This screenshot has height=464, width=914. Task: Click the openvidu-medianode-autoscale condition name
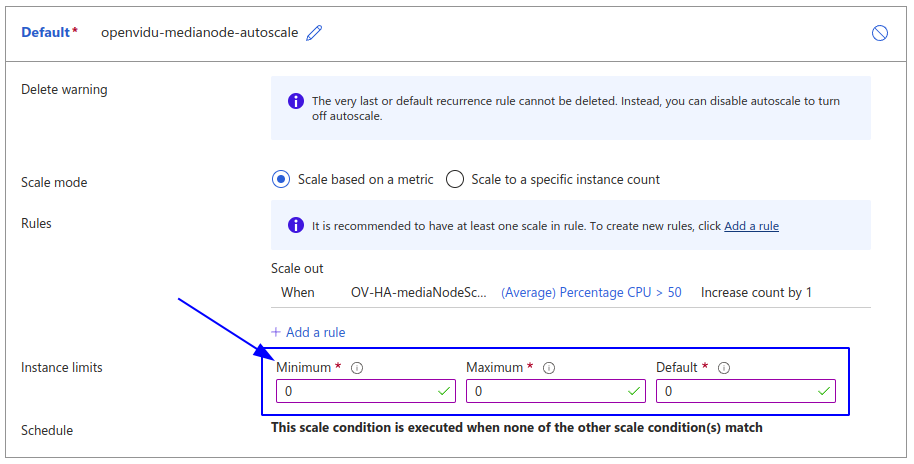[199, 33]
